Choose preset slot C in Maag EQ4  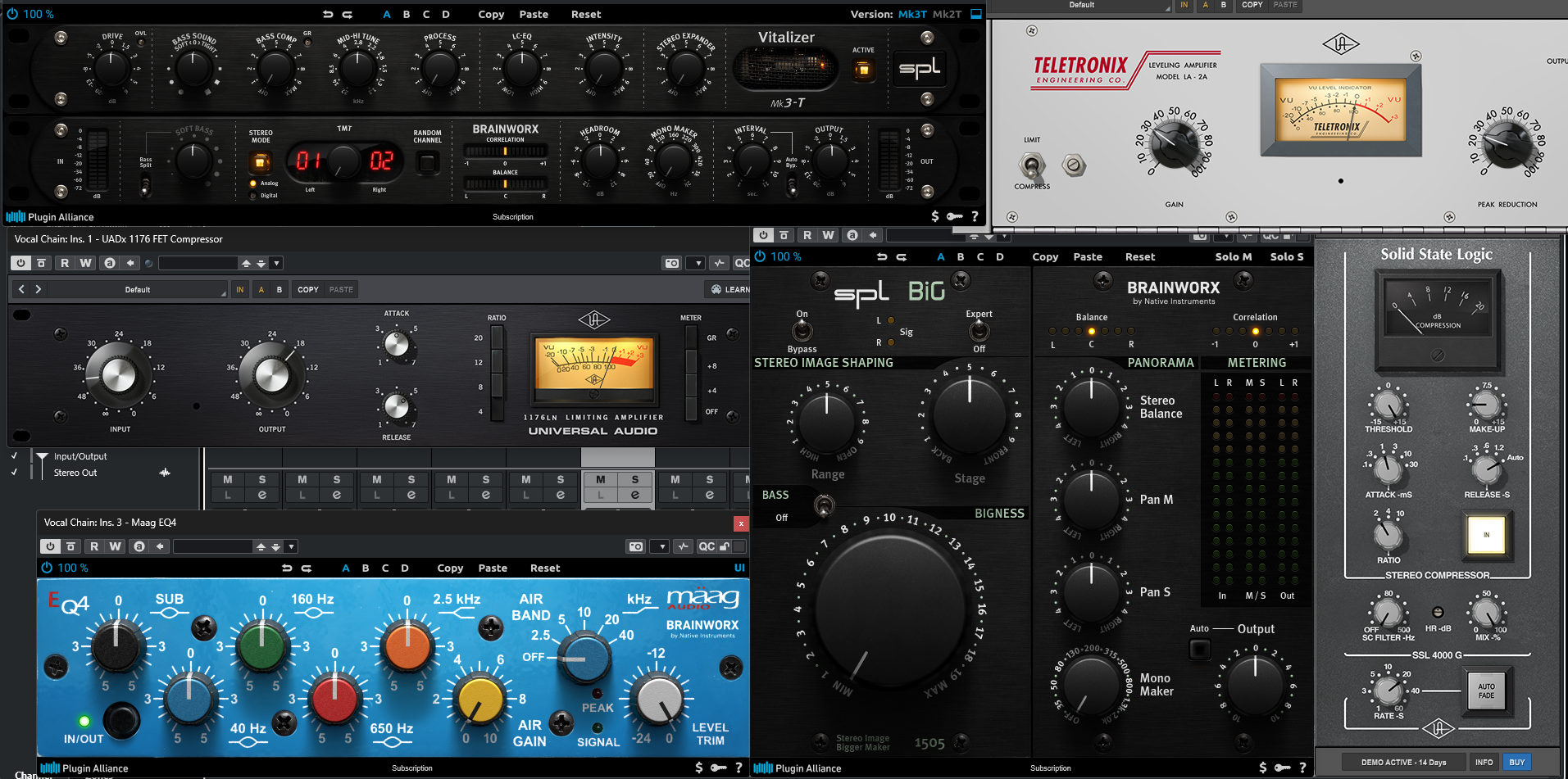385,568
